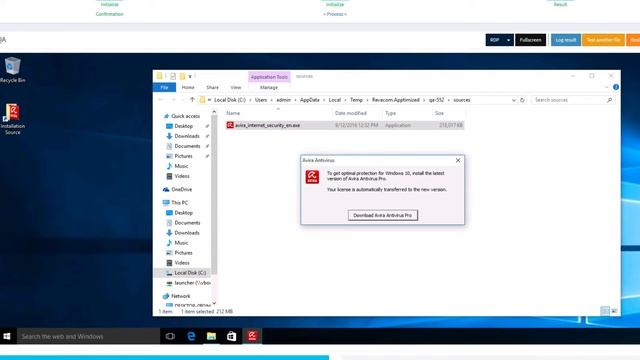Click Ravecom.Apptimized in the breadcrumb
Image resolution: width=640 pixels, height=360 pixels.
pyautogui.click(x=396, y=100)
